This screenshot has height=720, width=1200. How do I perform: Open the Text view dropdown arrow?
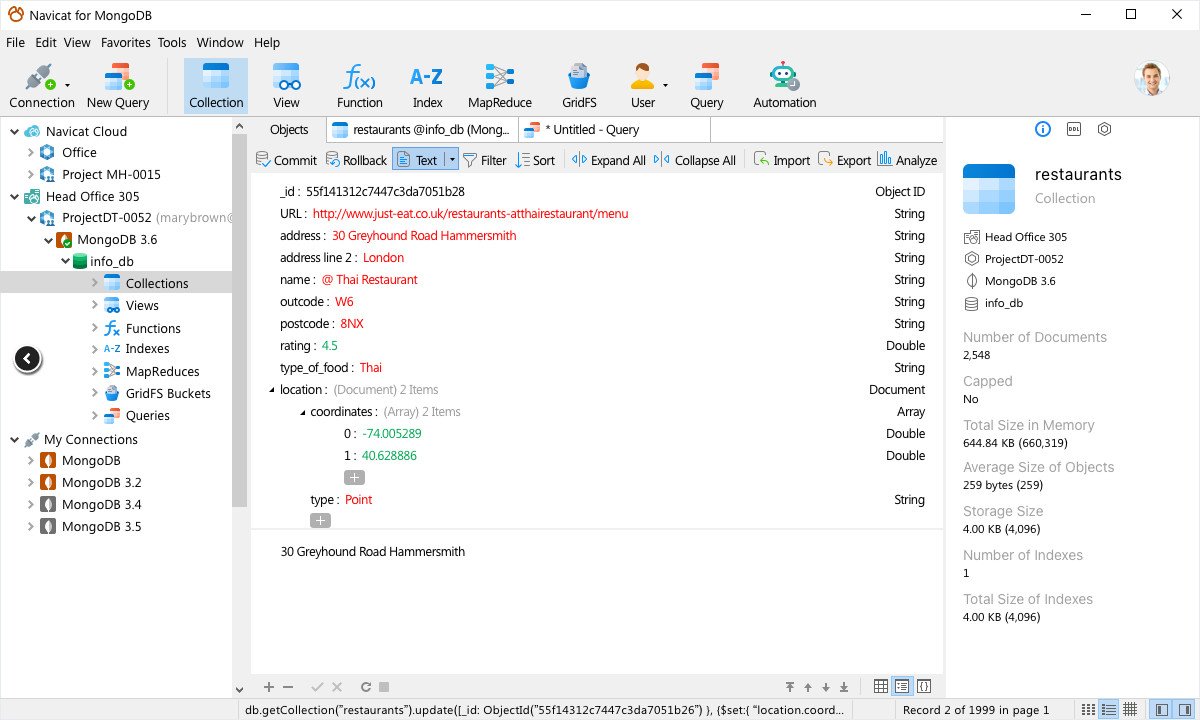(452, 160)
